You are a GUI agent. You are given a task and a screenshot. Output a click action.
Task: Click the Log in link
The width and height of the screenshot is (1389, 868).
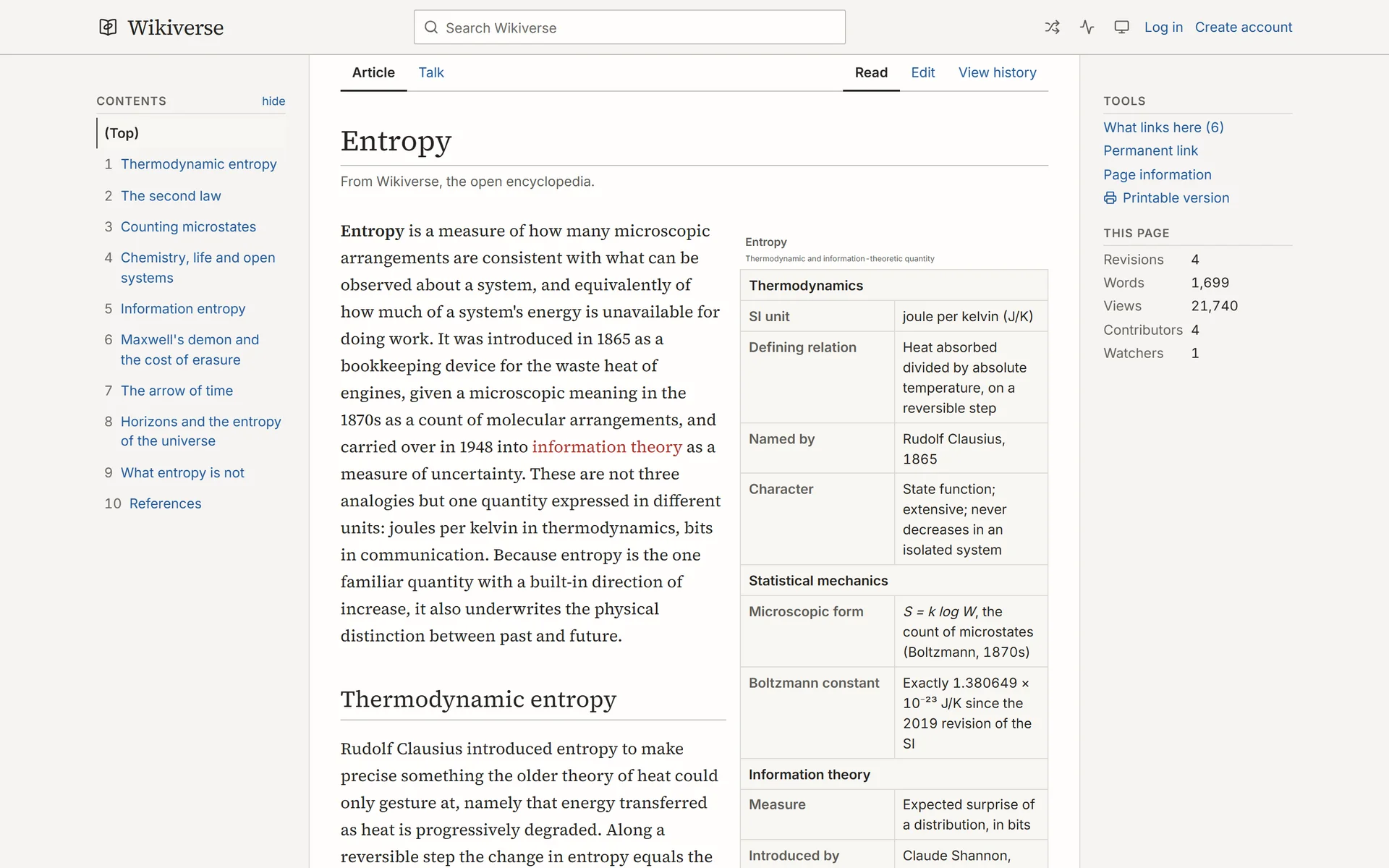tap(1163, 27)
